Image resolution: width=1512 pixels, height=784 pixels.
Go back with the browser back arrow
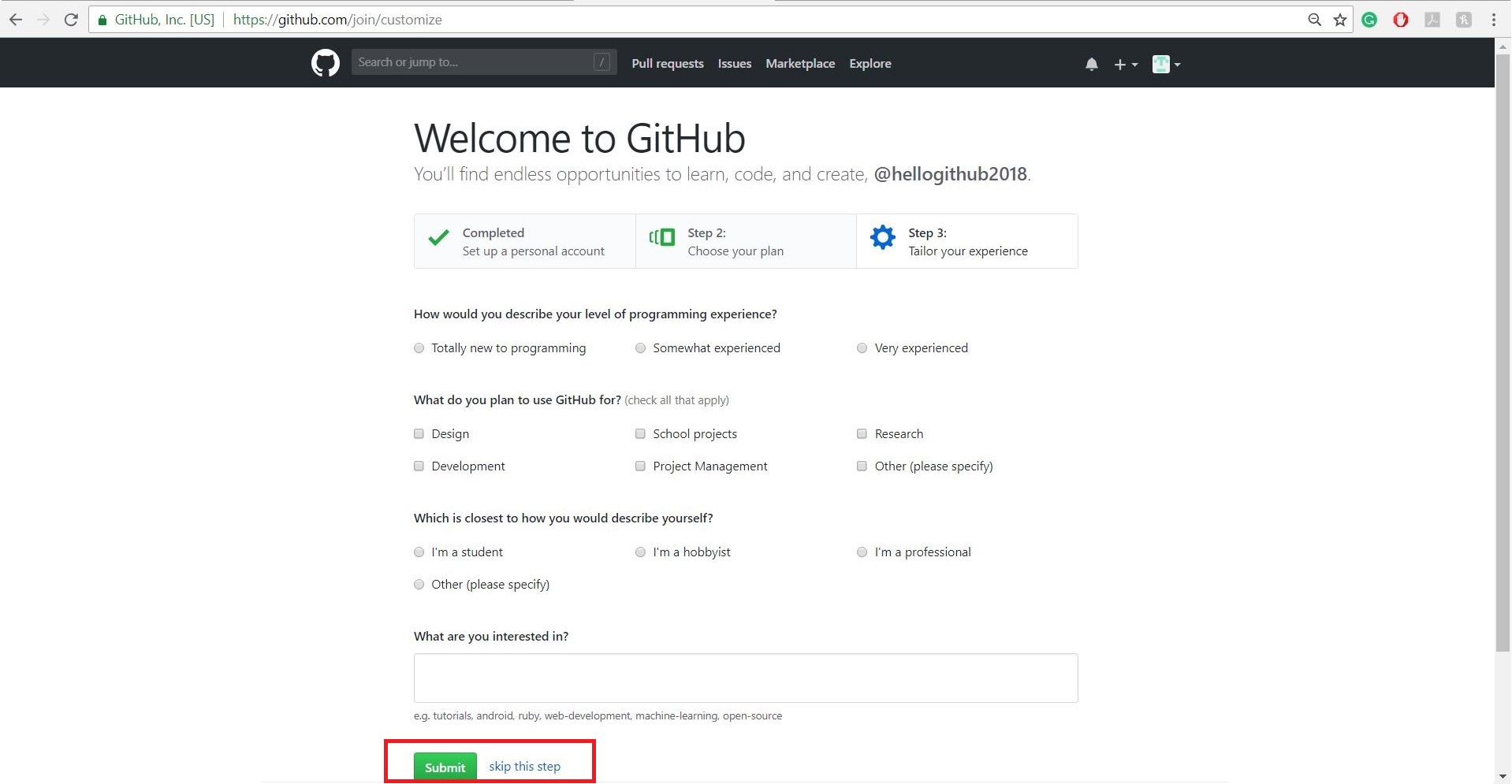[16, 20]
